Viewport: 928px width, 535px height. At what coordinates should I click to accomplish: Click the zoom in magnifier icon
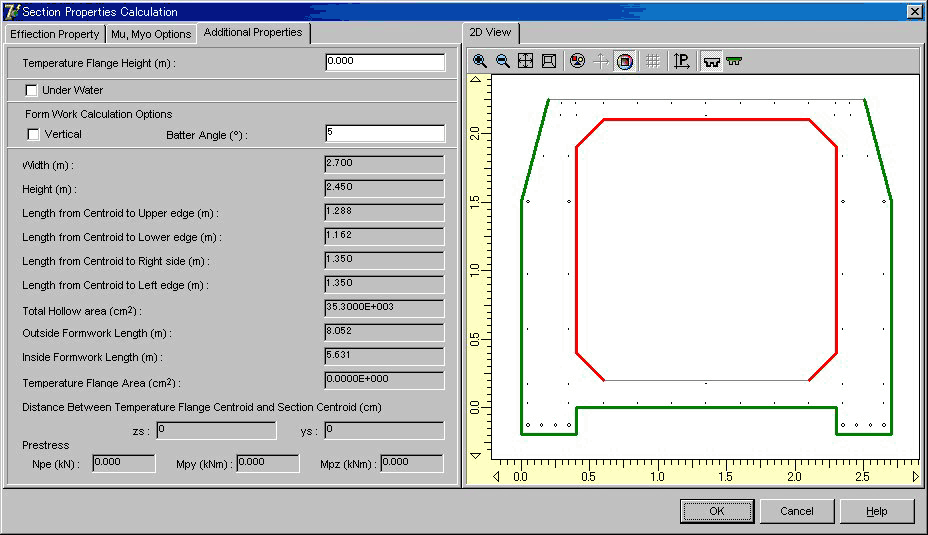[480, 61]
